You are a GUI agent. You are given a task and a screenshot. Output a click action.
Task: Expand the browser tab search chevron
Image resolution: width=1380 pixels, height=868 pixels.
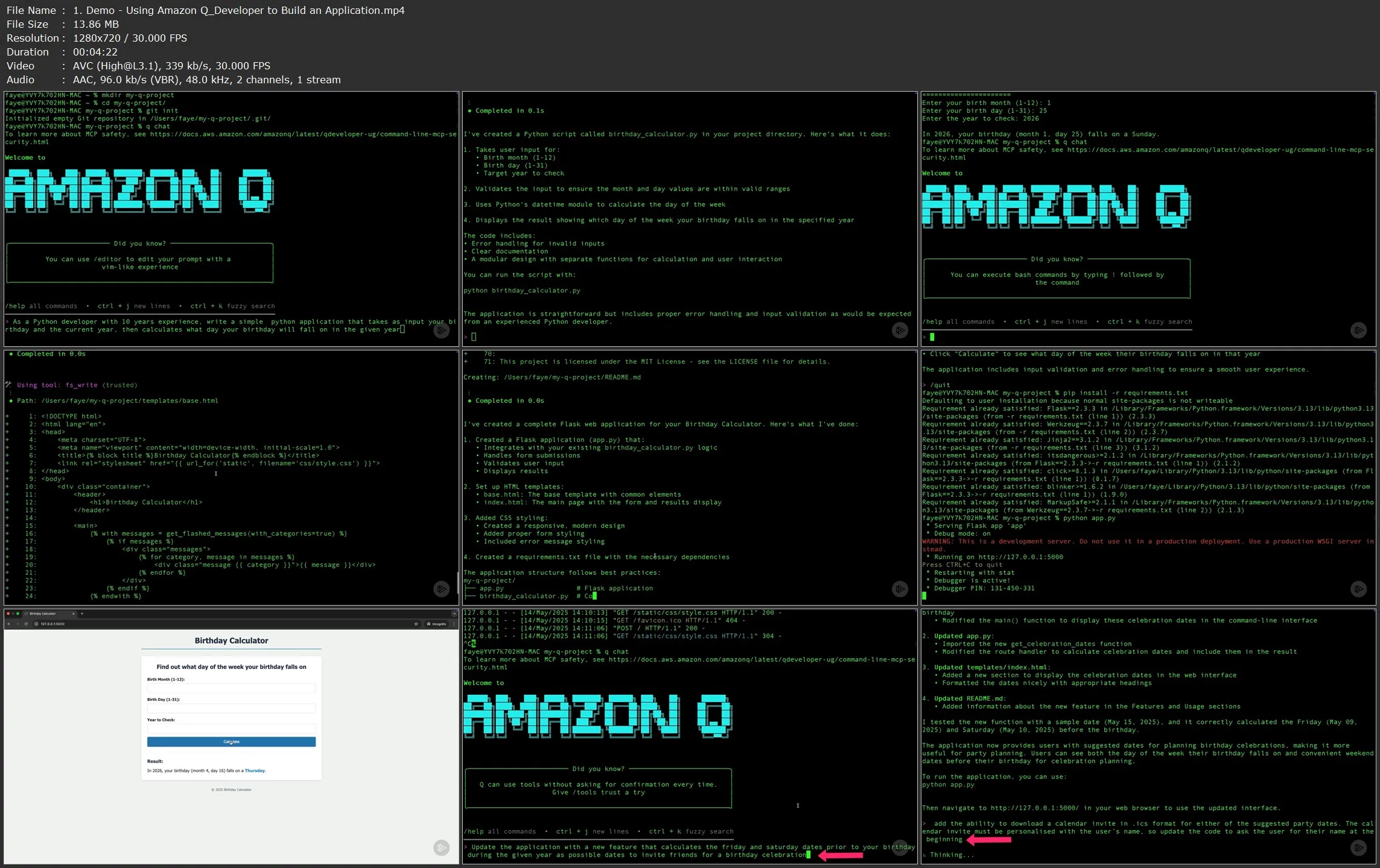[x=454, y=613]
